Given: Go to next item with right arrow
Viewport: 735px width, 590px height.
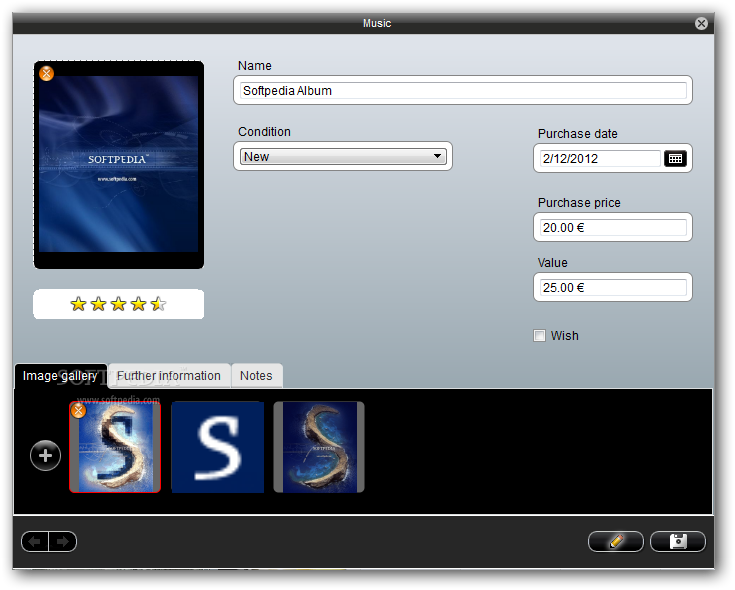Looking at the screenshot, I should point(63,542).
